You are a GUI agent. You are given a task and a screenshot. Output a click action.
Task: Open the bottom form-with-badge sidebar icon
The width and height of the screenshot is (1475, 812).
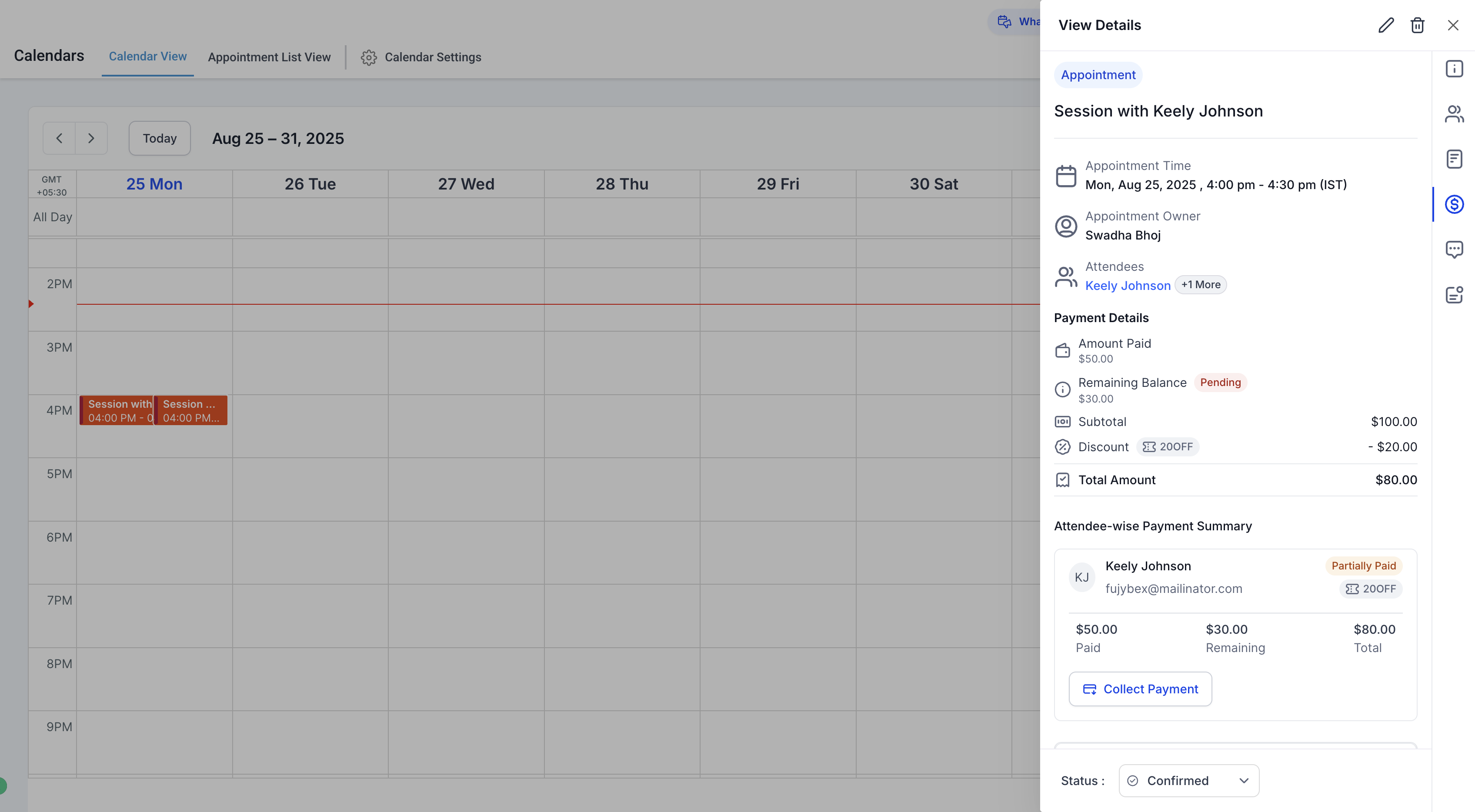1454,295
